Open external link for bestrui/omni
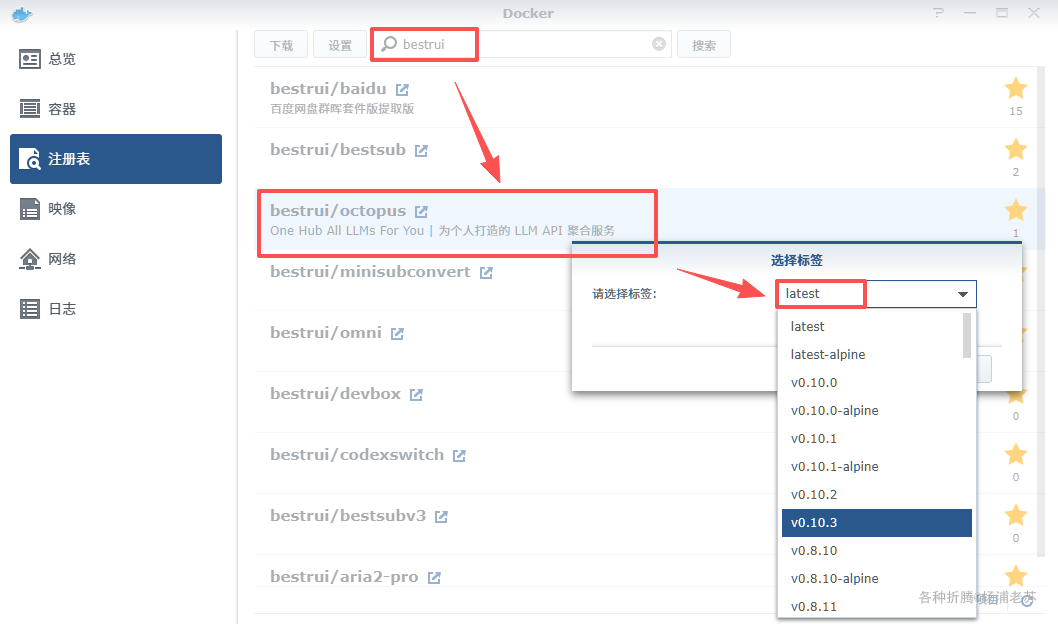1058x624 pixels. 397,334
